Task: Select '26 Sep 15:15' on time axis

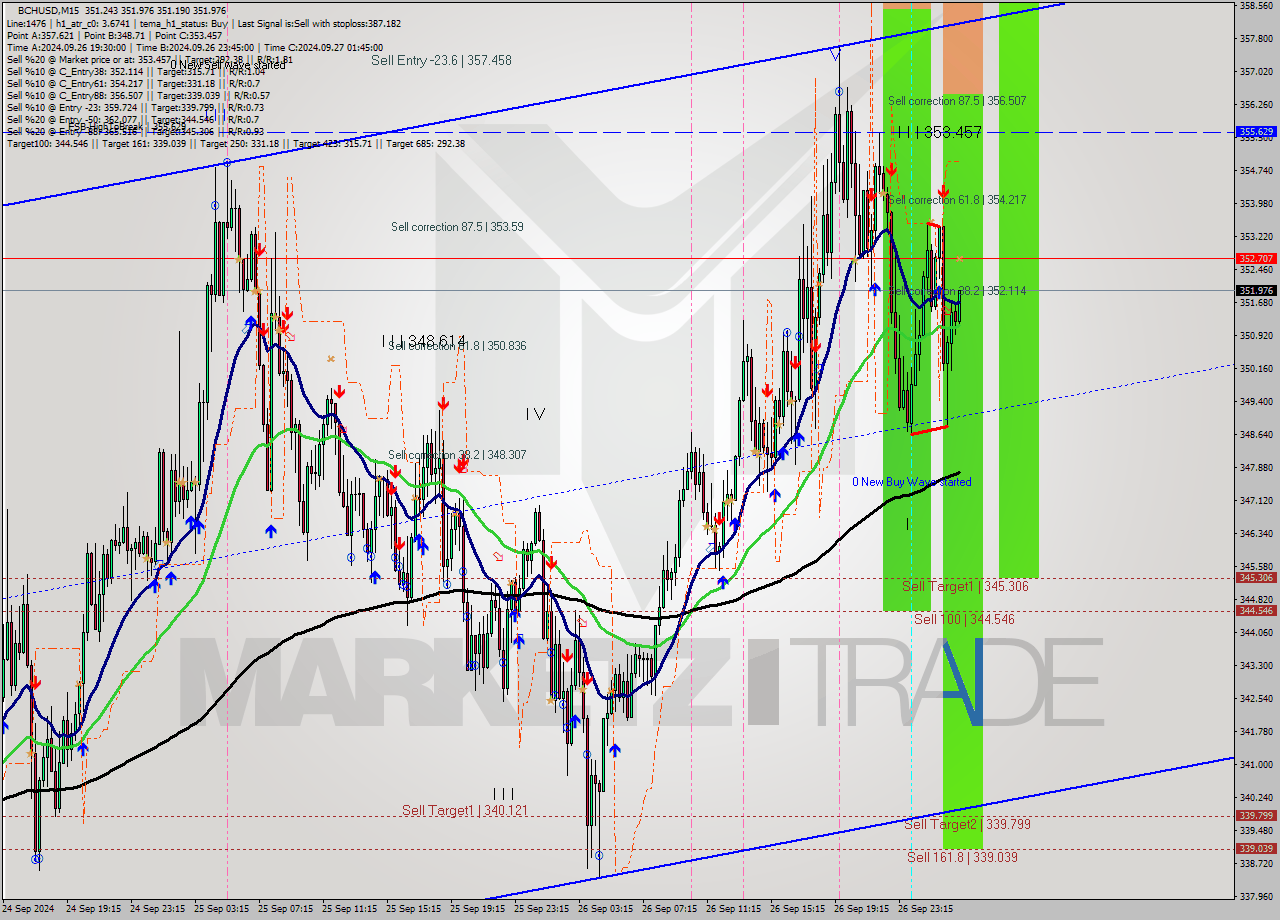Action: pyautogui.click(x=797, y=909)
